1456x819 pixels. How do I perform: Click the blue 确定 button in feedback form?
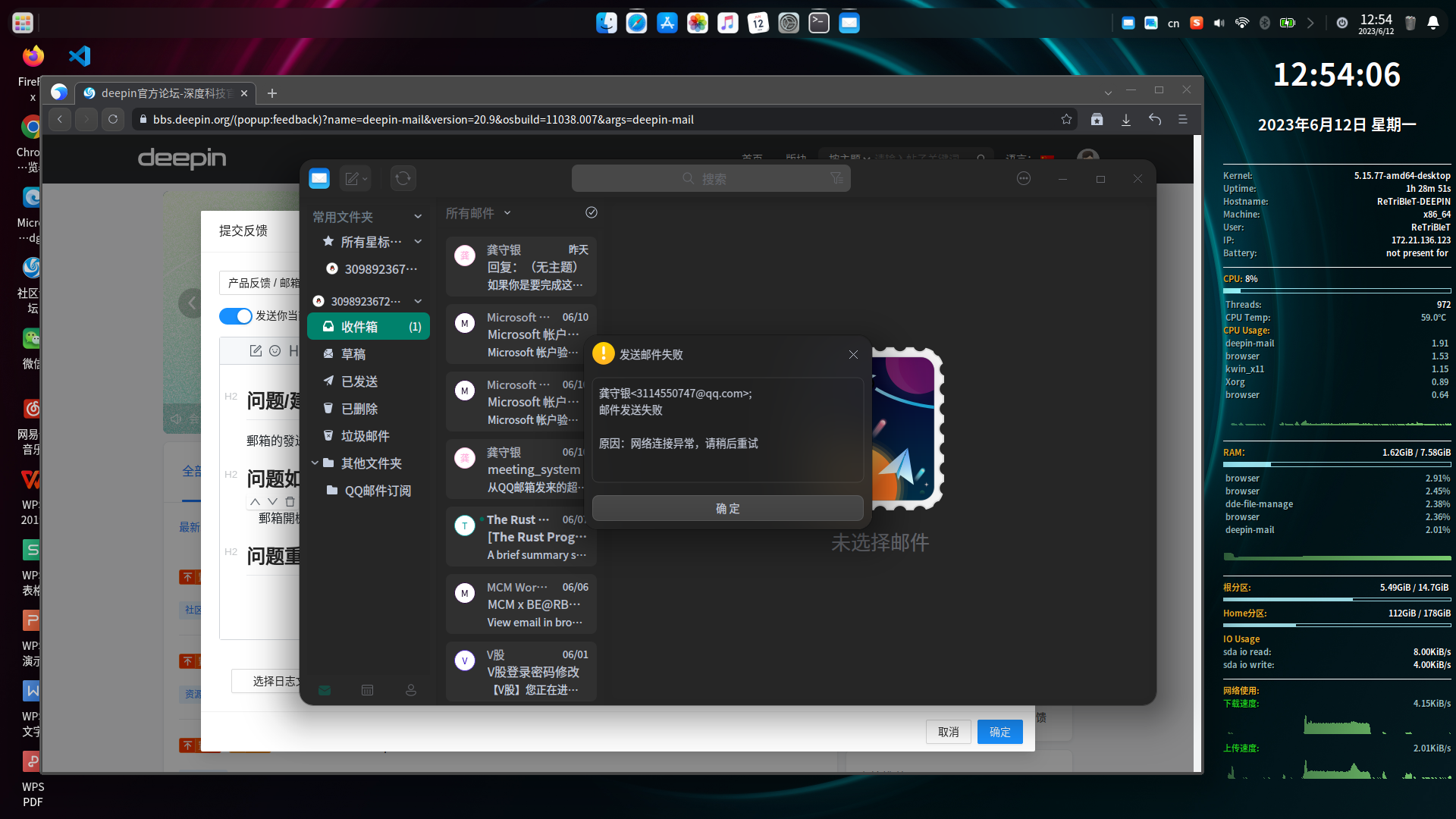999,732
